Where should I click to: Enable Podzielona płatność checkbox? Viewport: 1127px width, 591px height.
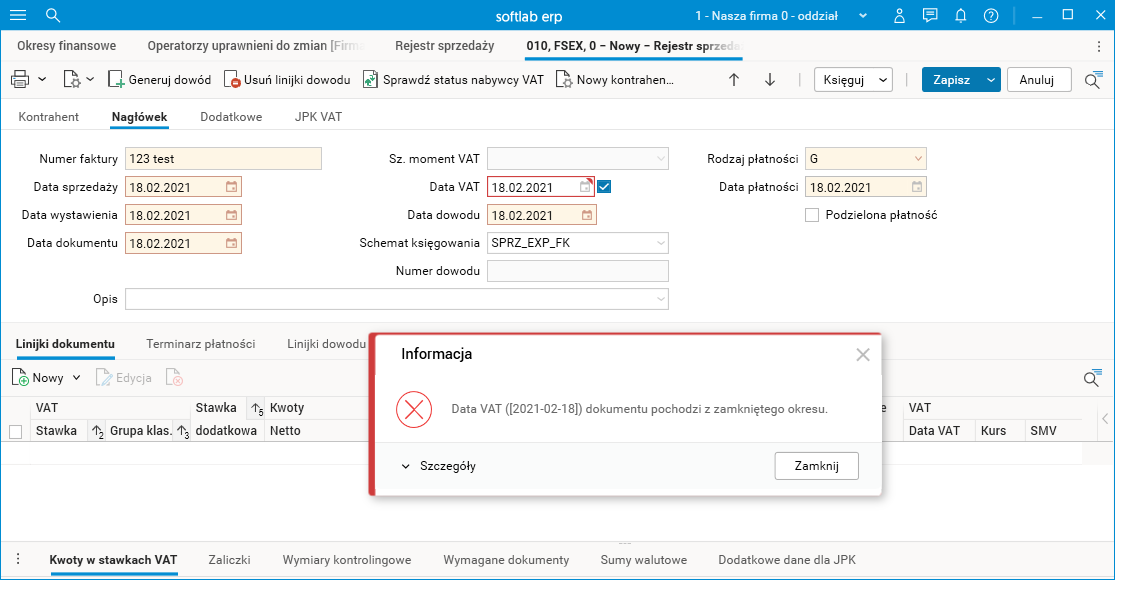pyautogui.click(x=812, y=215)
